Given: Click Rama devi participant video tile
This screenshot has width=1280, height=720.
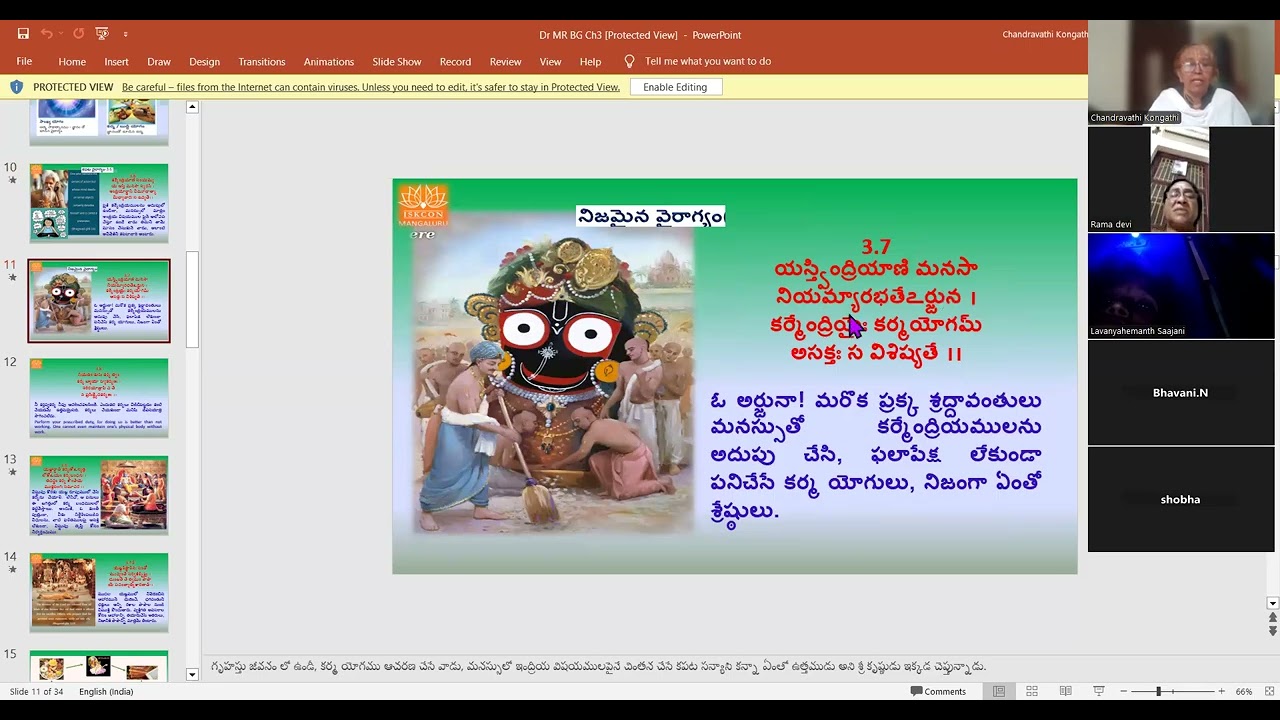Looking at the screenshot, I should pos(1181,179).
